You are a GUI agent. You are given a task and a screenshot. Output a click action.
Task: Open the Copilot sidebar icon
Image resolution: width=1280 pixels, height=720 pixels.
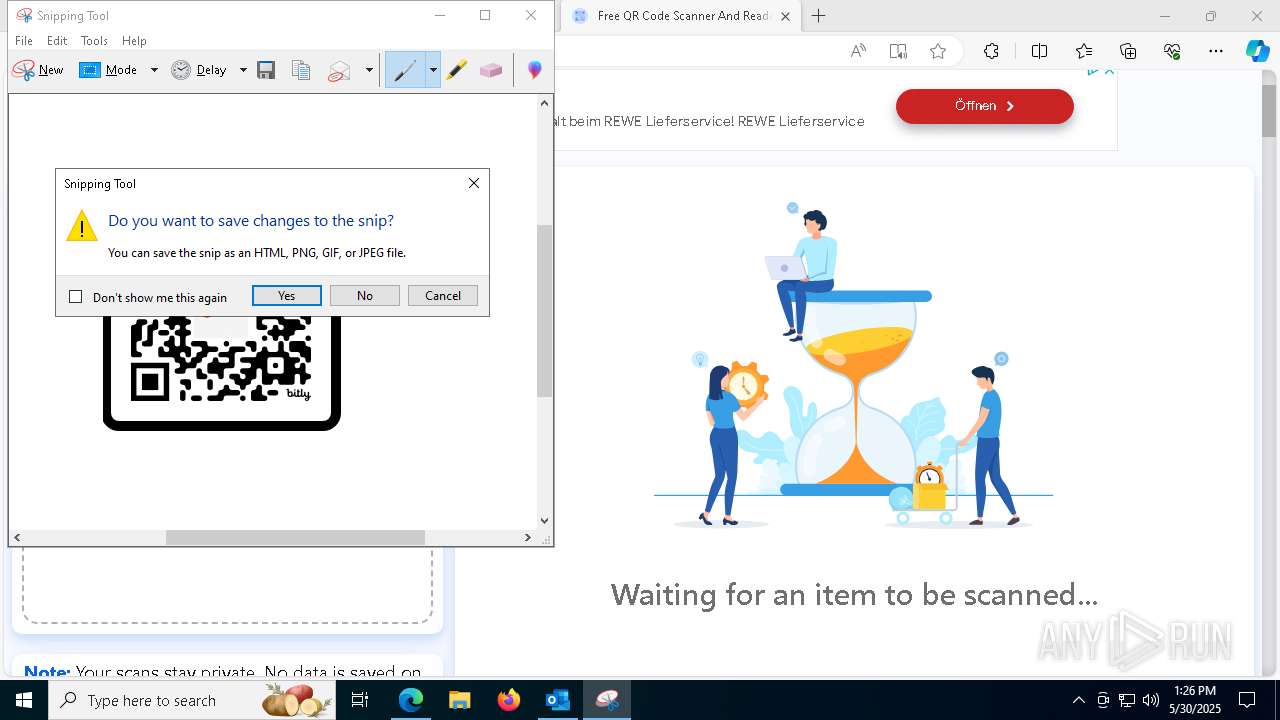click(1258, 52)
